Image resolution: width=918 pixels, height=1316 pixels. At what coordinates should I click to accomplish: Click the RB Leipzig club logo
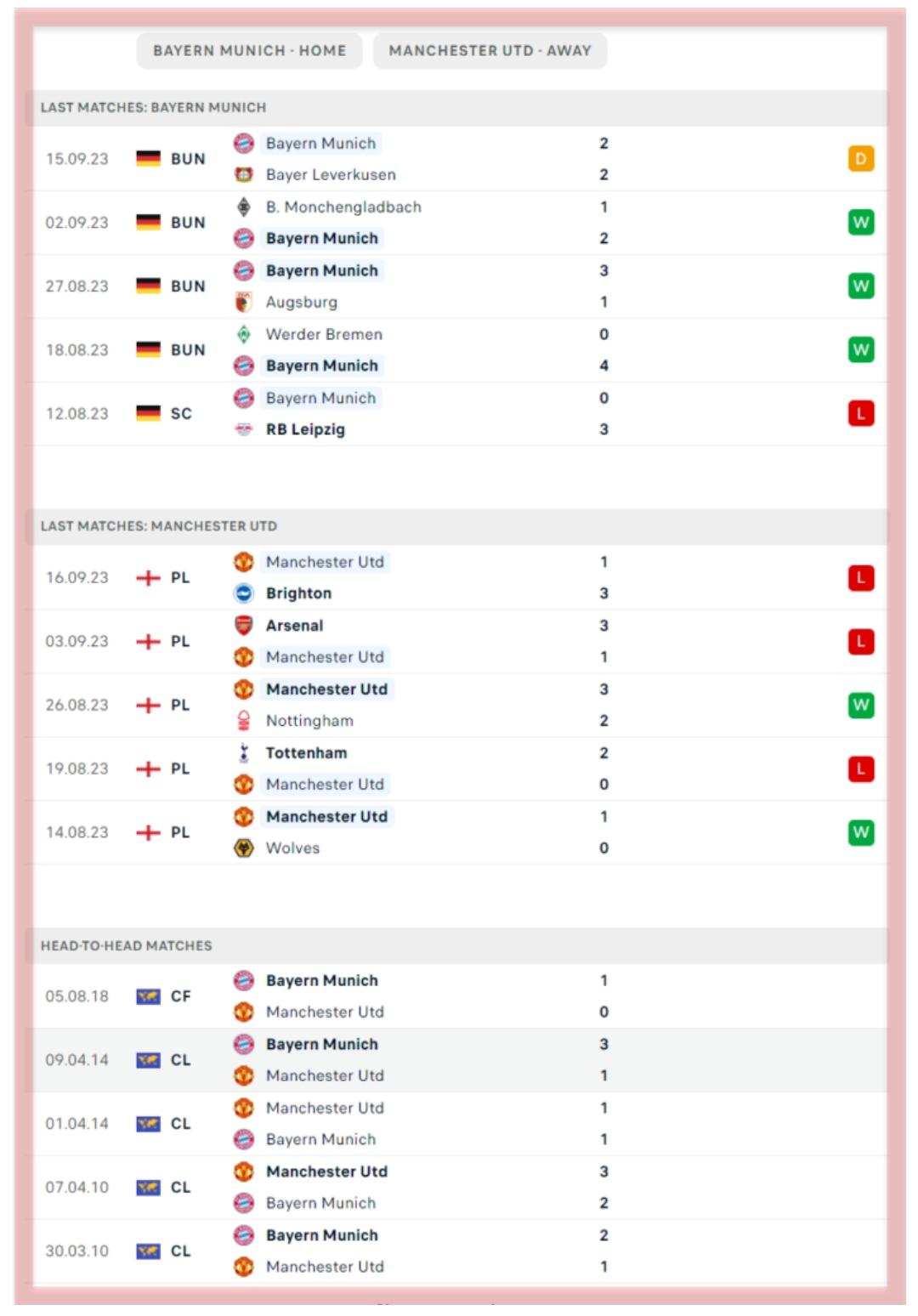[x=244, y=429]
